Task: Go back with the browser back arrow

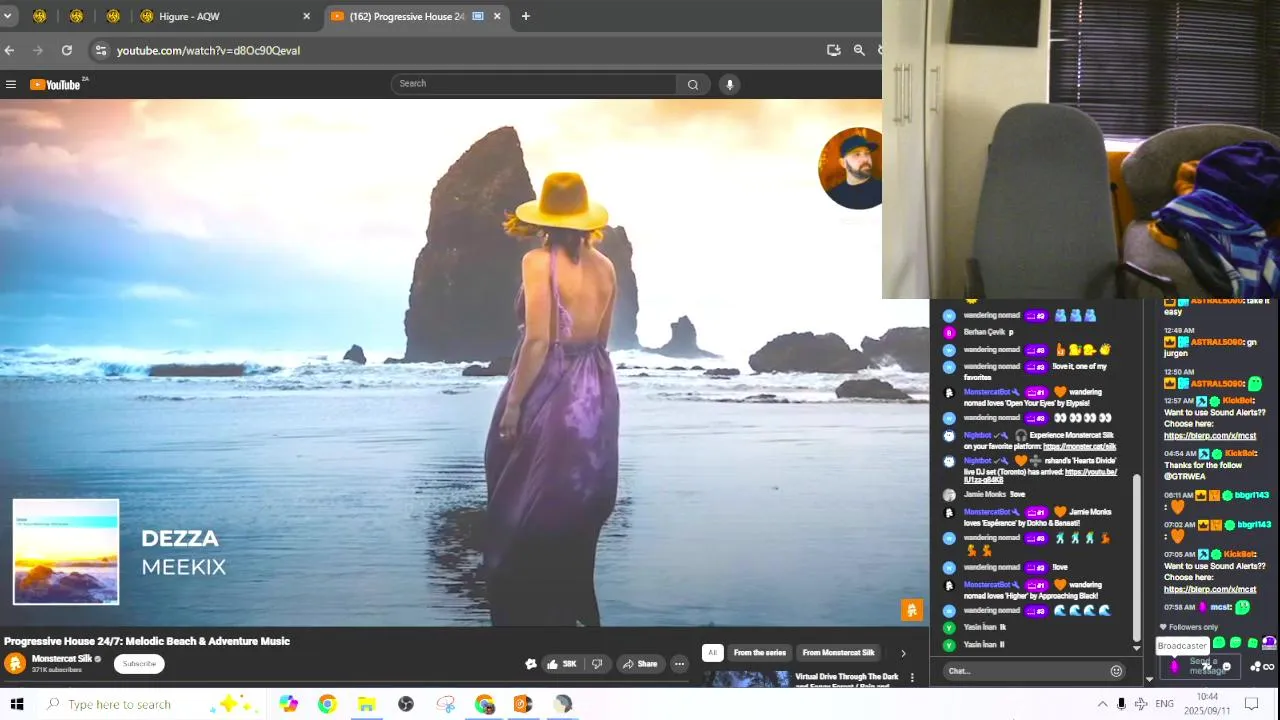Action: tap(9, 50)
